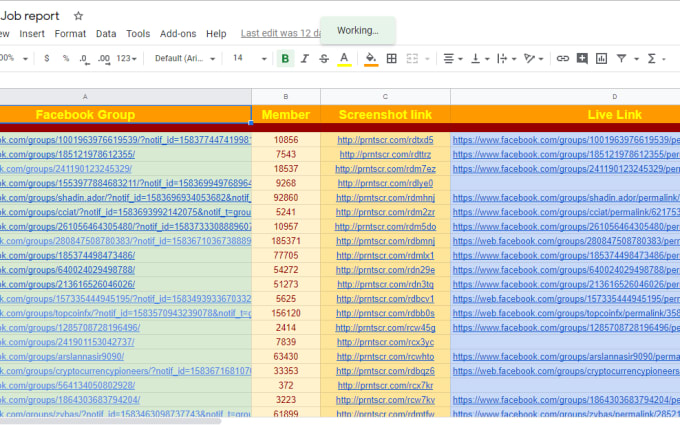Open the Last edit history link
The image size is (680, 425).
(x=281, y=33)
